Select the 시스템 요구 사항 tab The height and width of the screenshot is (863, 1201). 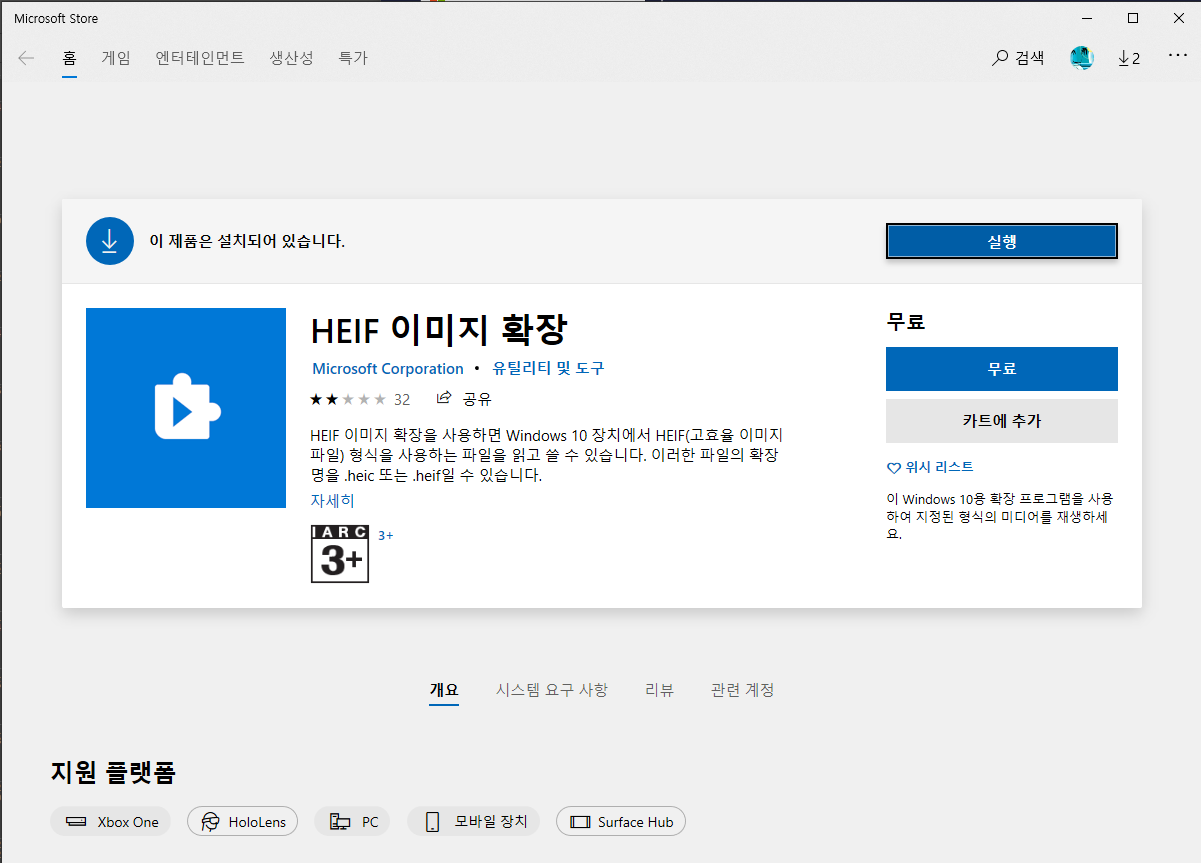[x=551, y=690]
